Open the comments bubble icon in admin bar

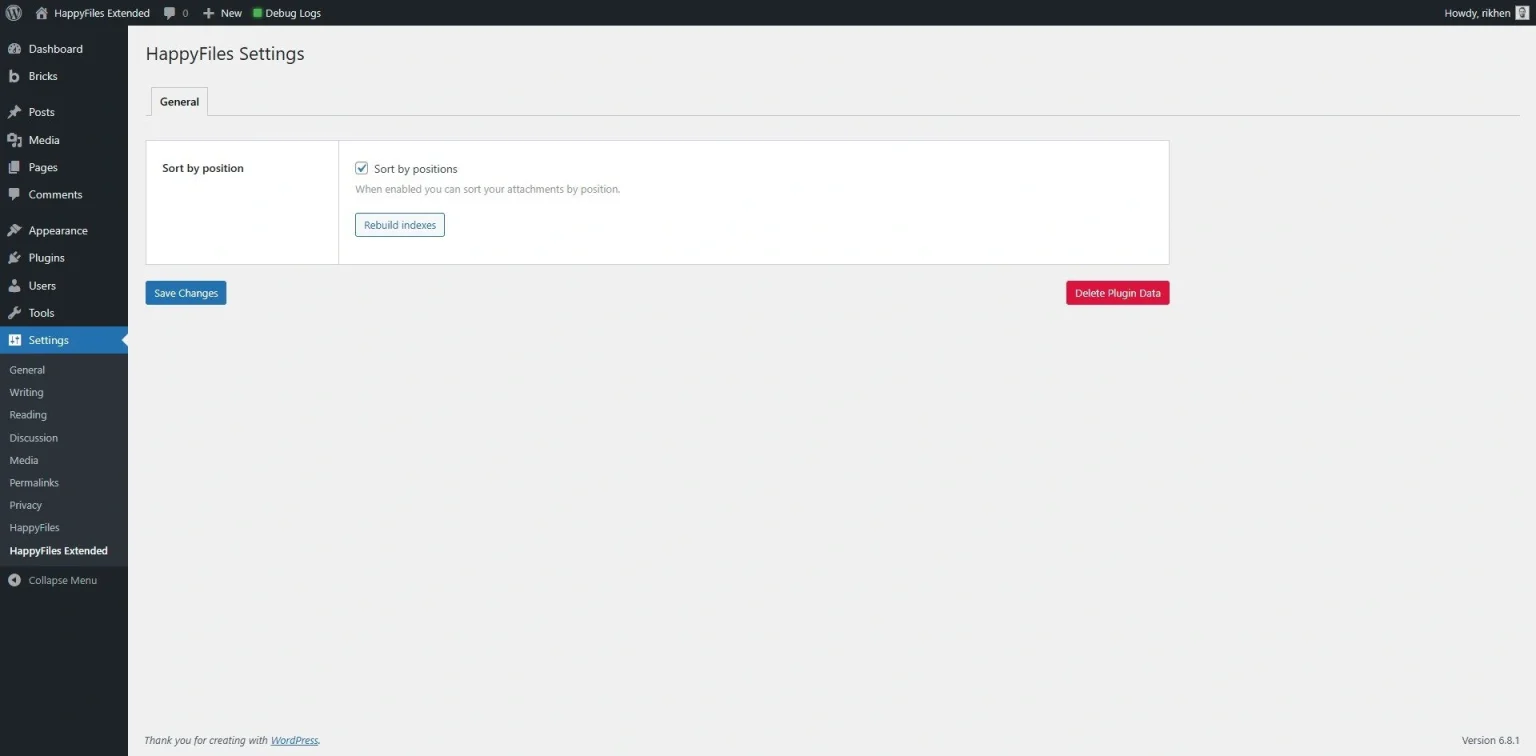(x=170, y=13)
